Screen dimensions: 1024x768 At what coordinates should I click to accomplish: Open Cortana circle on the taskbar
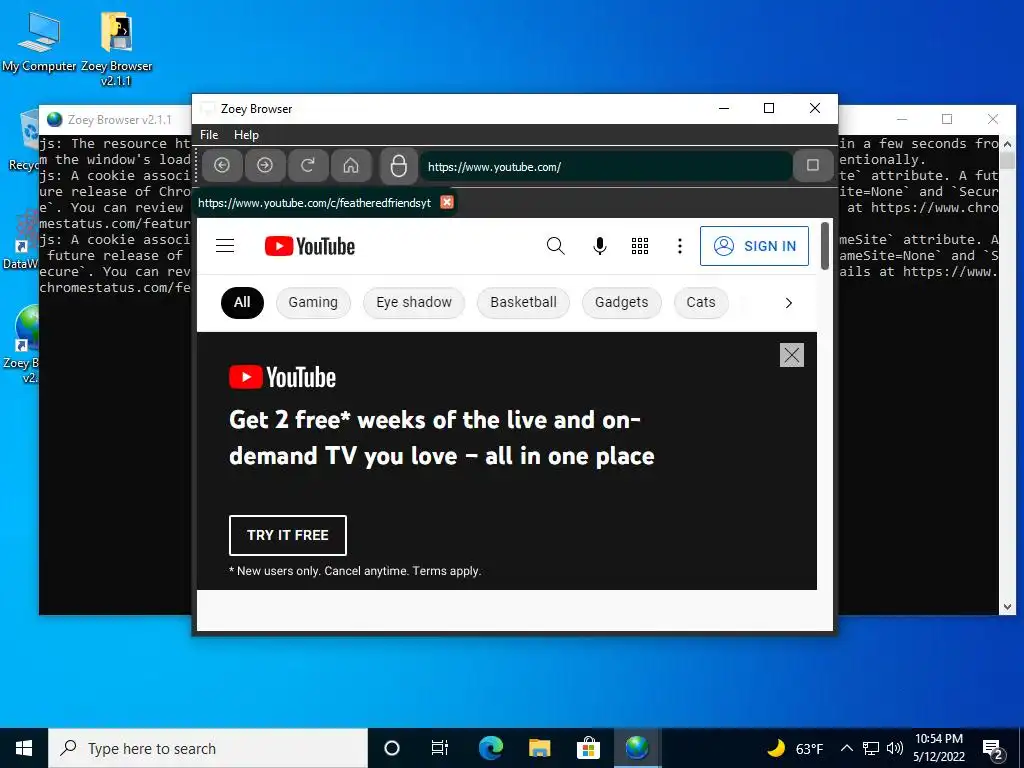[x=392, y=748]
